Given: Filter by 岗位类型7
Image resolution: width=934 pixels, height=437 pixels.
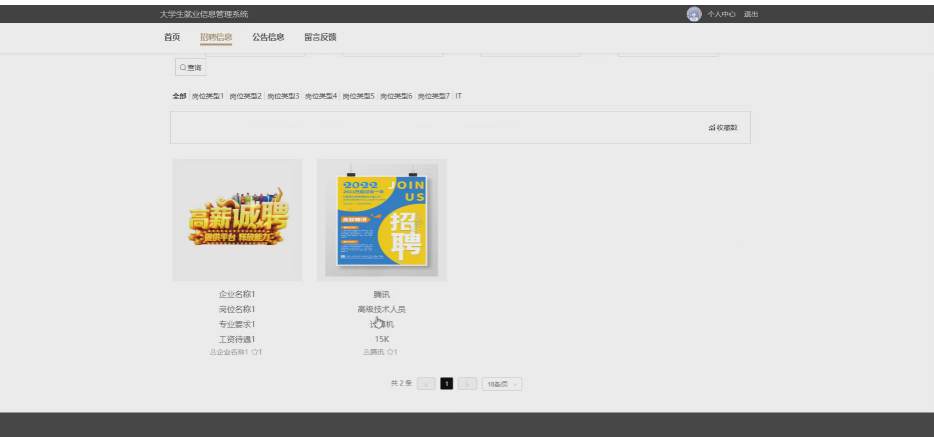Looking at the screenshot, I should coord(434,96).
